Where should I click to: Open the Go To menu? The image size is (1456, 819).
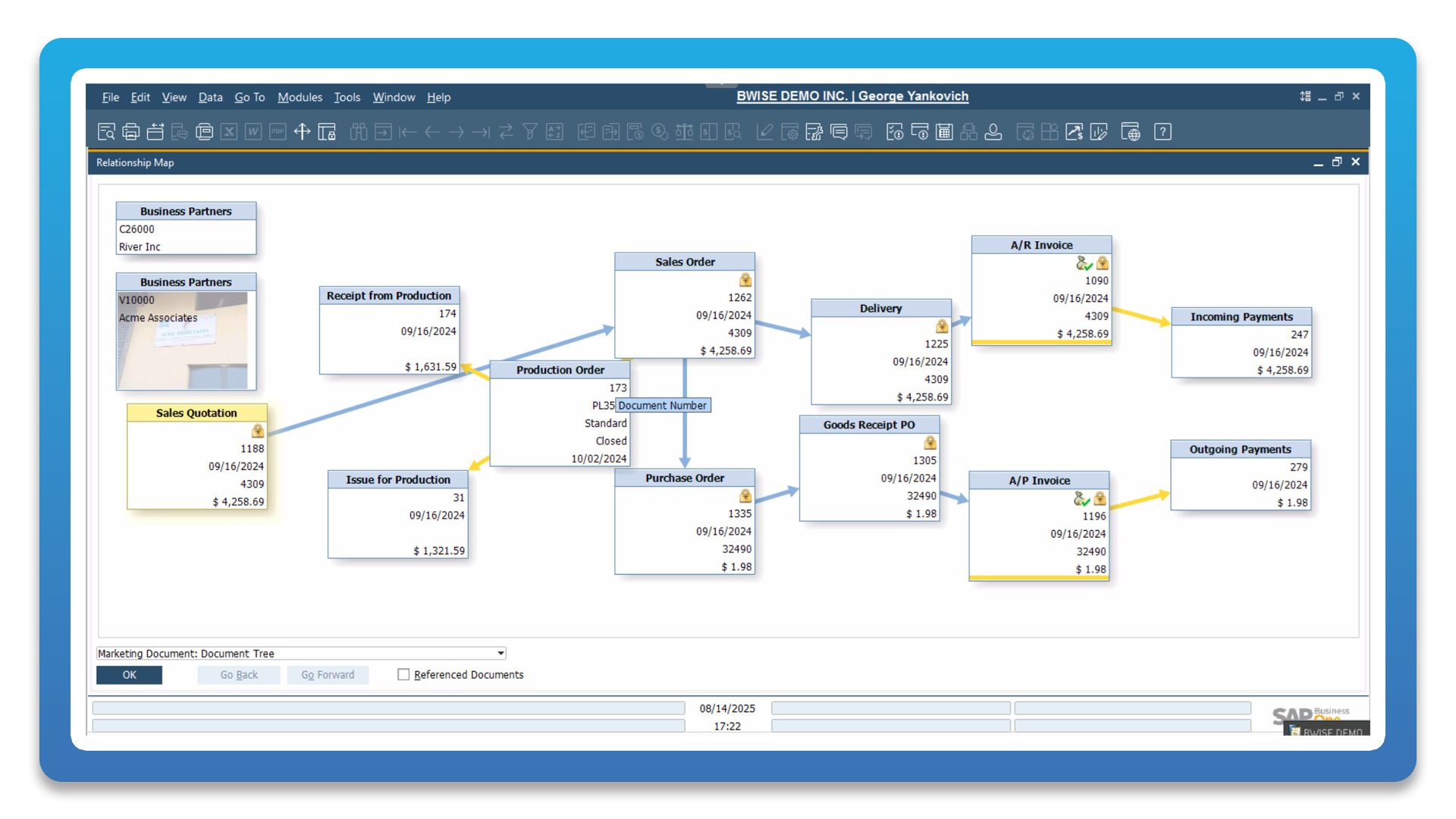tap(249, 97)
